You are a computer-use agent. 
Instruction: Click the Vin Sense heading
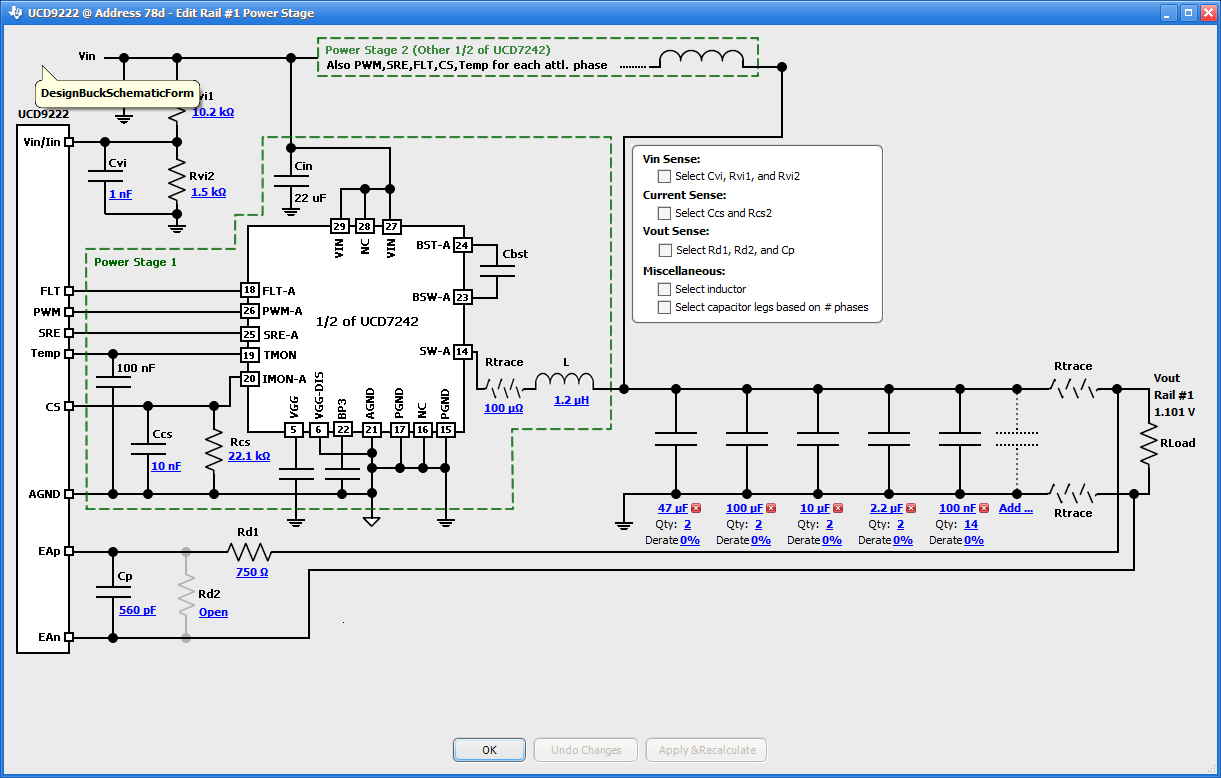pyautogui.click(x=671, y=159)
